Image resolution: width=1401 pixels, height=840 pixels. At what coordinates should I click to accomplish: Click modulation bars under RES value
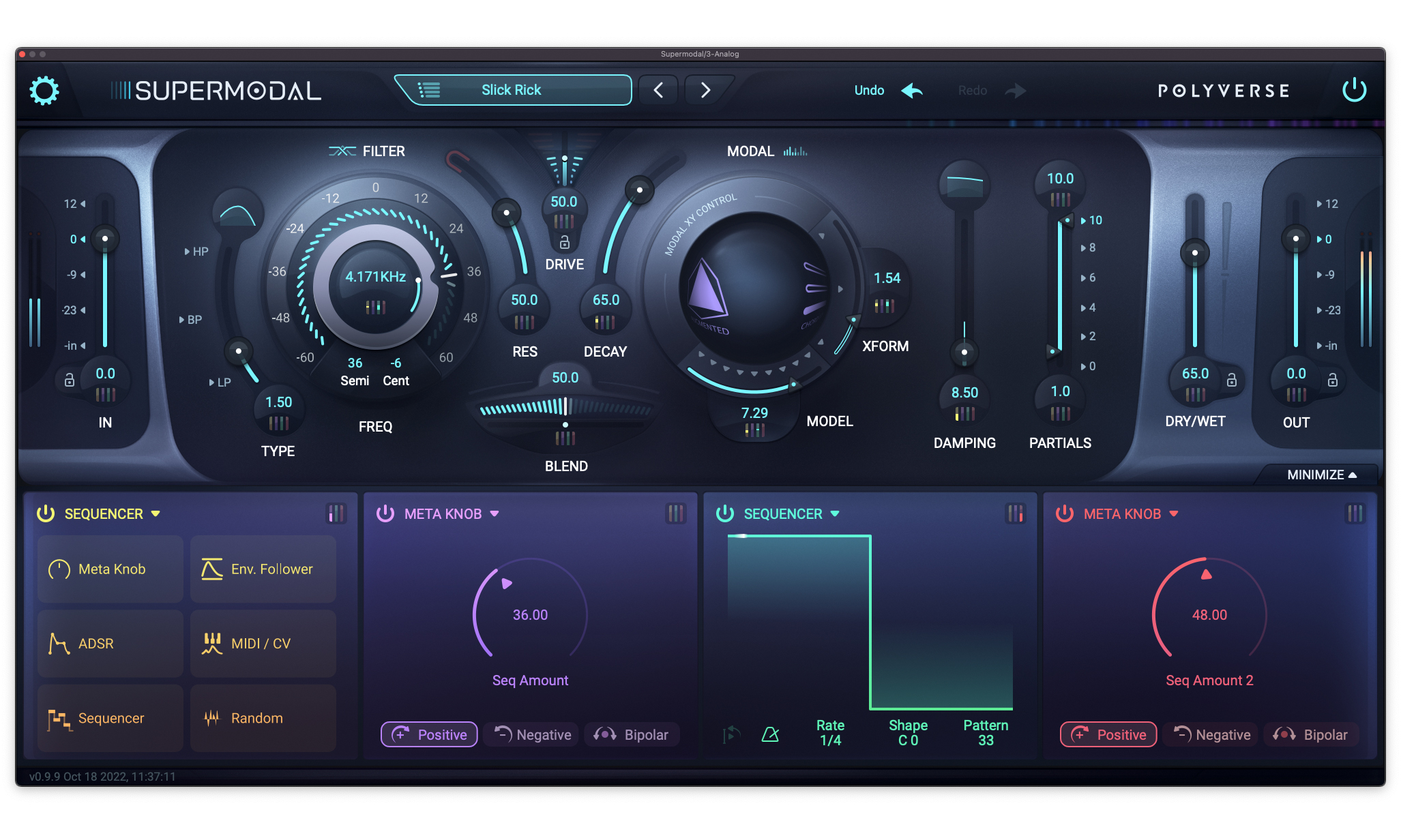click(525, 322)
